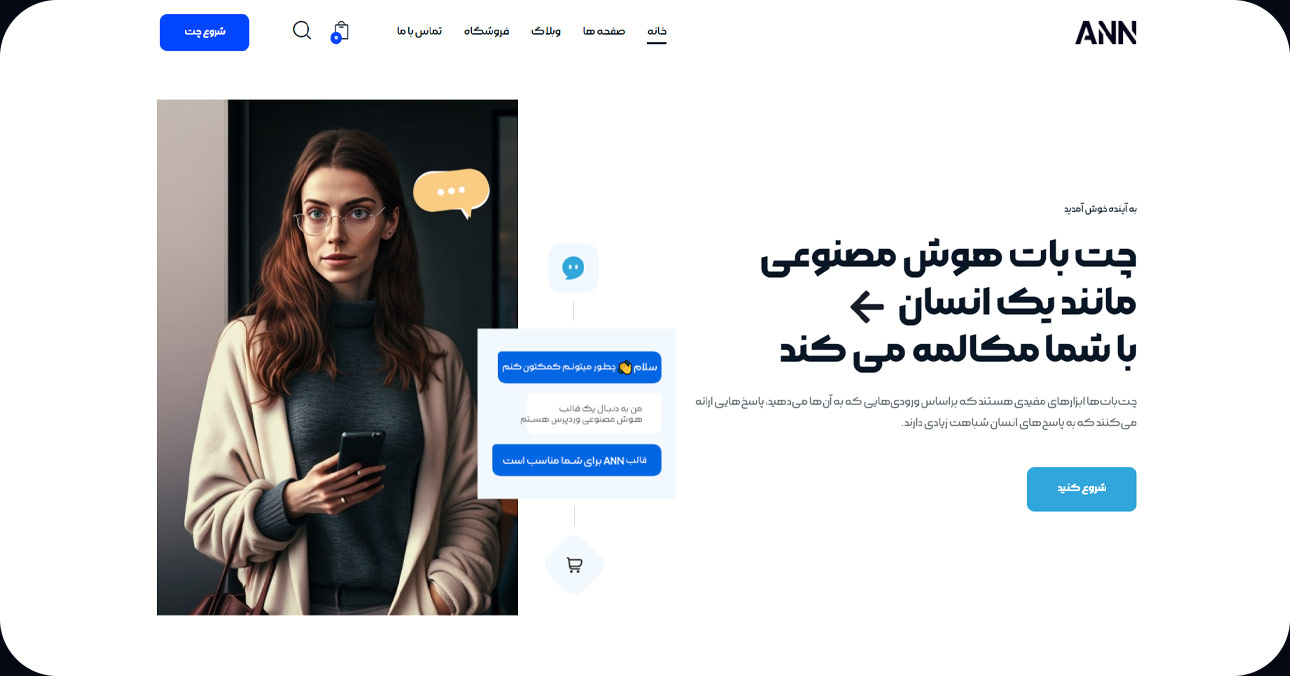Open the search magnifier icon

pyautogui.click(x=302, y=31)
